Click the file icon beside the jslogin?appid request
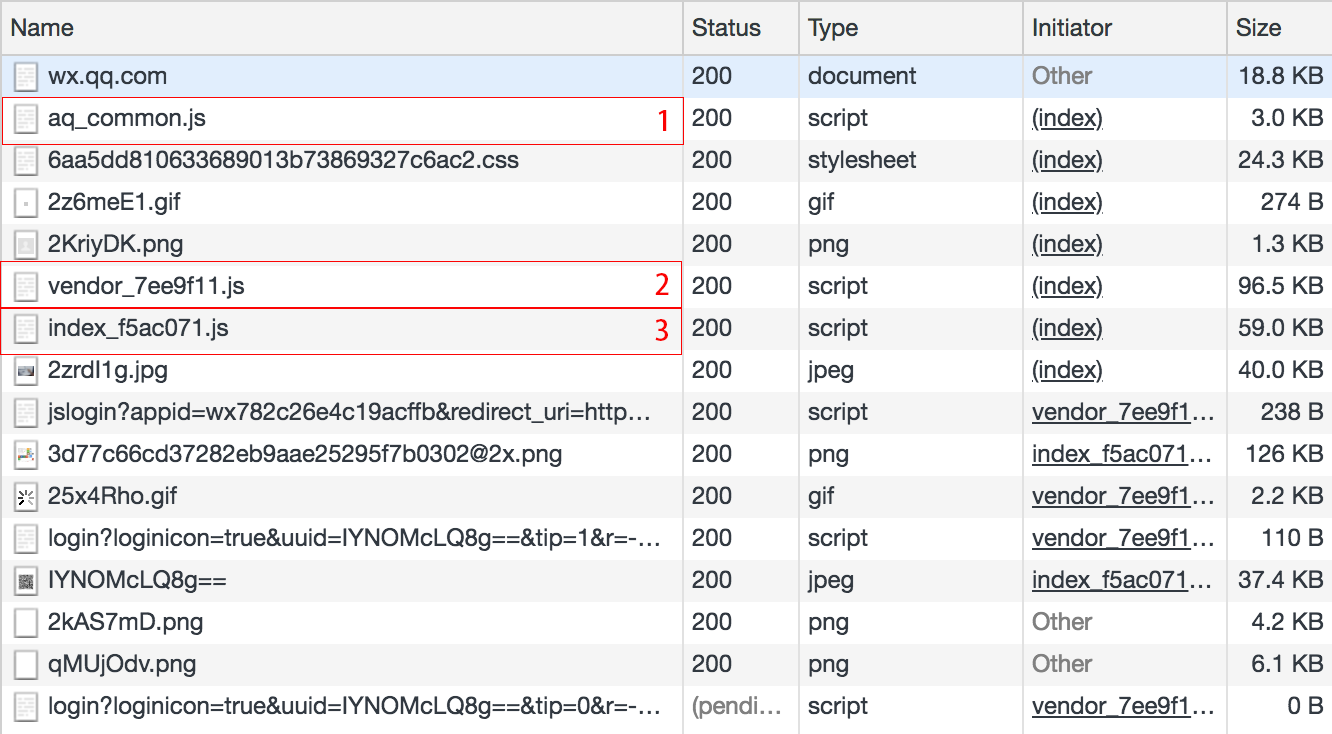This screenshot has height=734, width=1332. (26, 413)
